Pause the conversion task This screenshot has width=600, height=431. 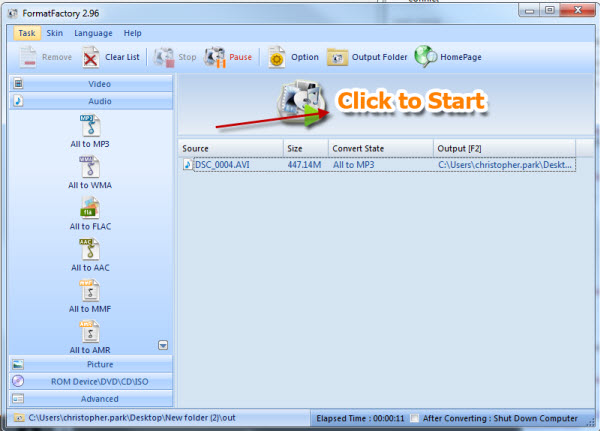click(x=217, y=57)
